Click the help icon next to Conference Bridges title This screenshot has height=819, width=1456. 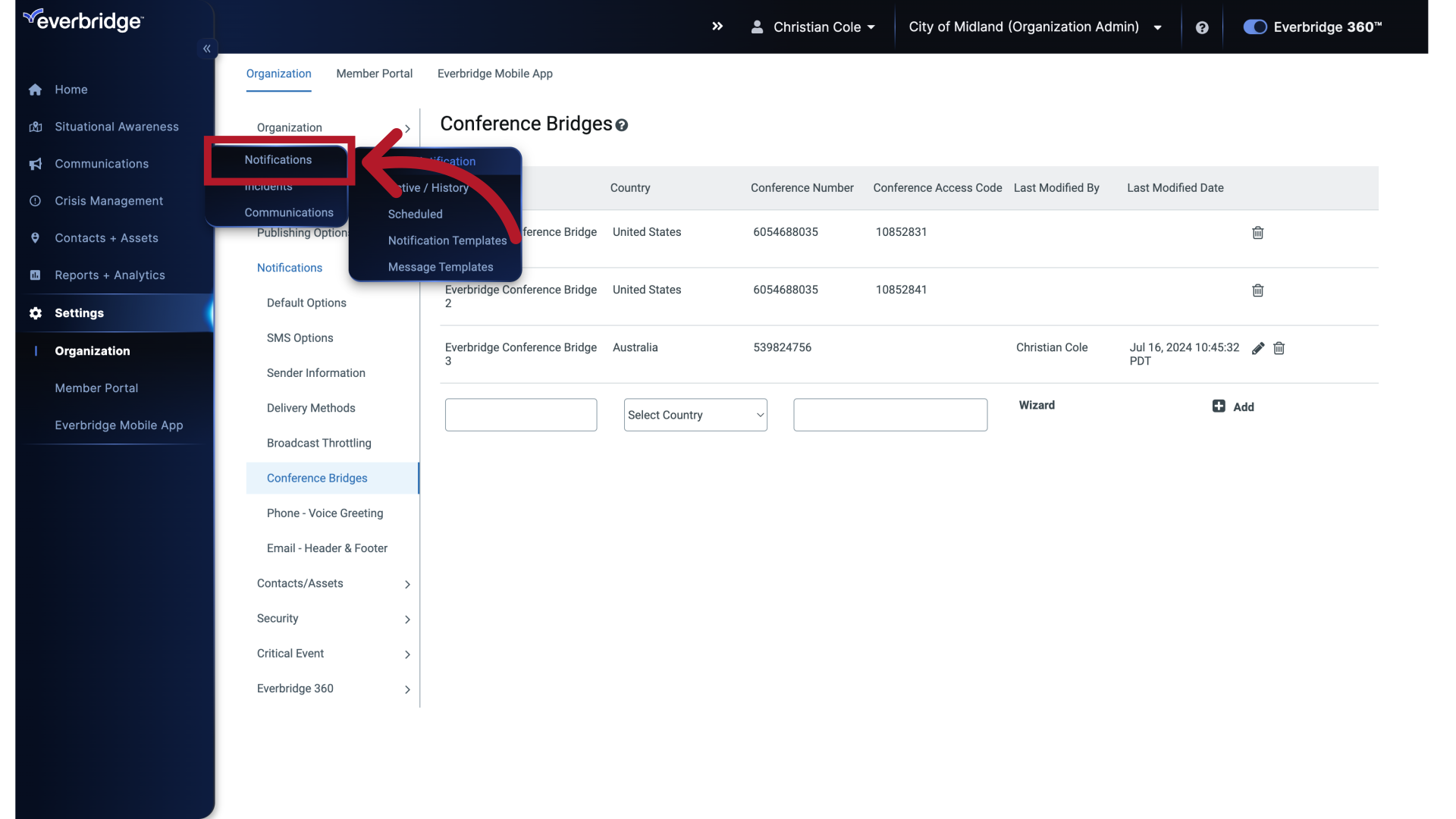point(622,125)
